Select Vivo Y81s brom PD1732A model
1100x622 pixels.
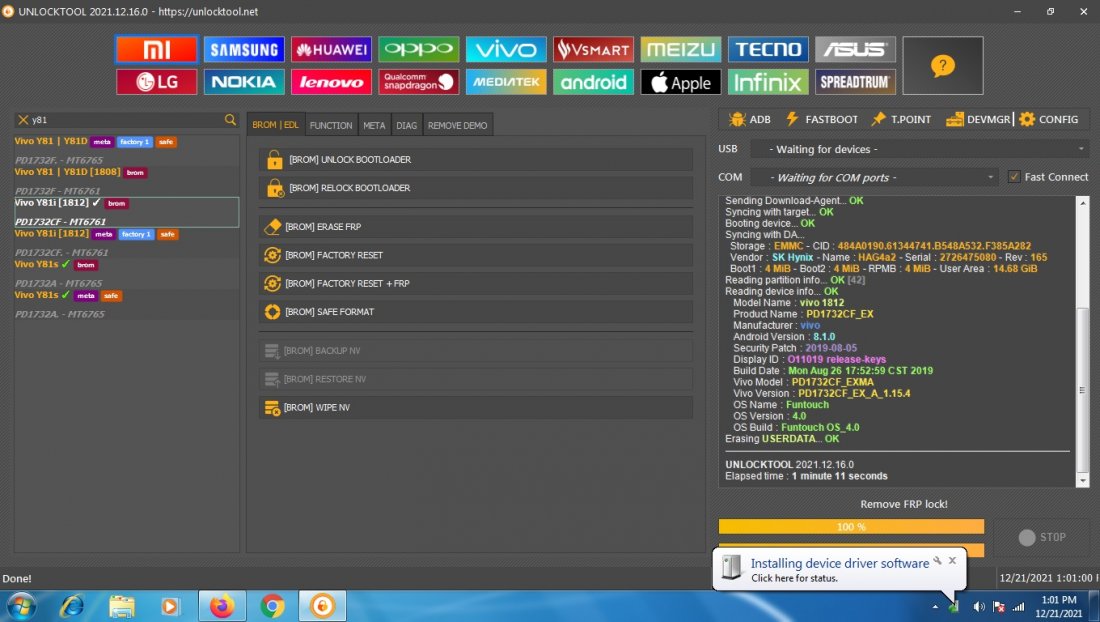coord(126,273)
